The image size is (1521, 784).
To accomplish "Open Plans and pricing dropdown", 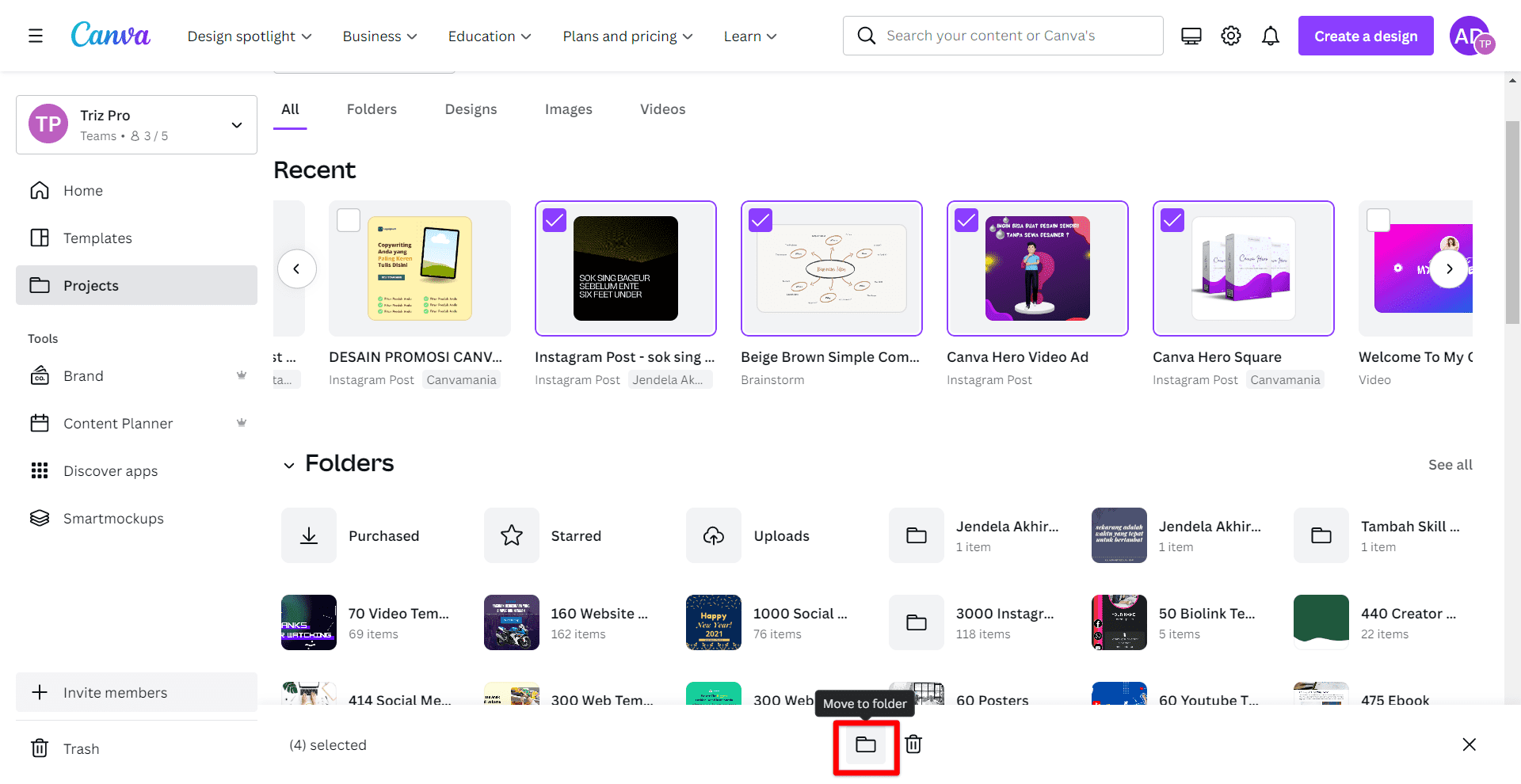I will (627, 36).
